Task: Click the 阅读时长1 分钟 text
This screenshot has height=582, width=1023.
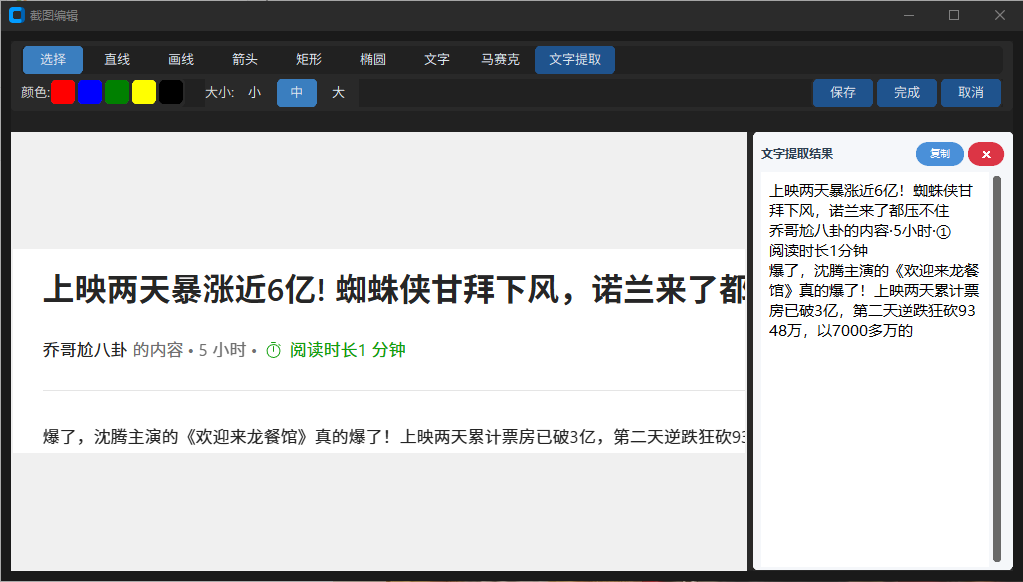Action: point(348,350)
